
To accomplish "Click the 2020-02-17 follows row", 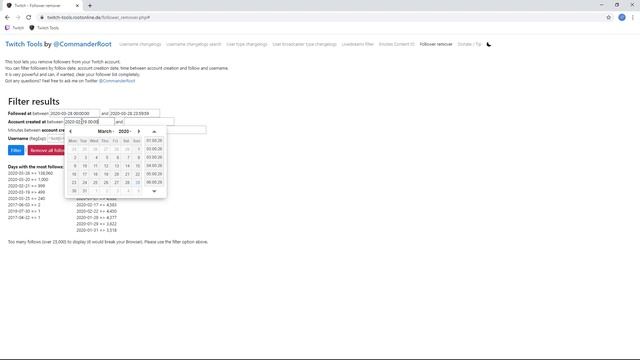I will click(x=96, y=205).
